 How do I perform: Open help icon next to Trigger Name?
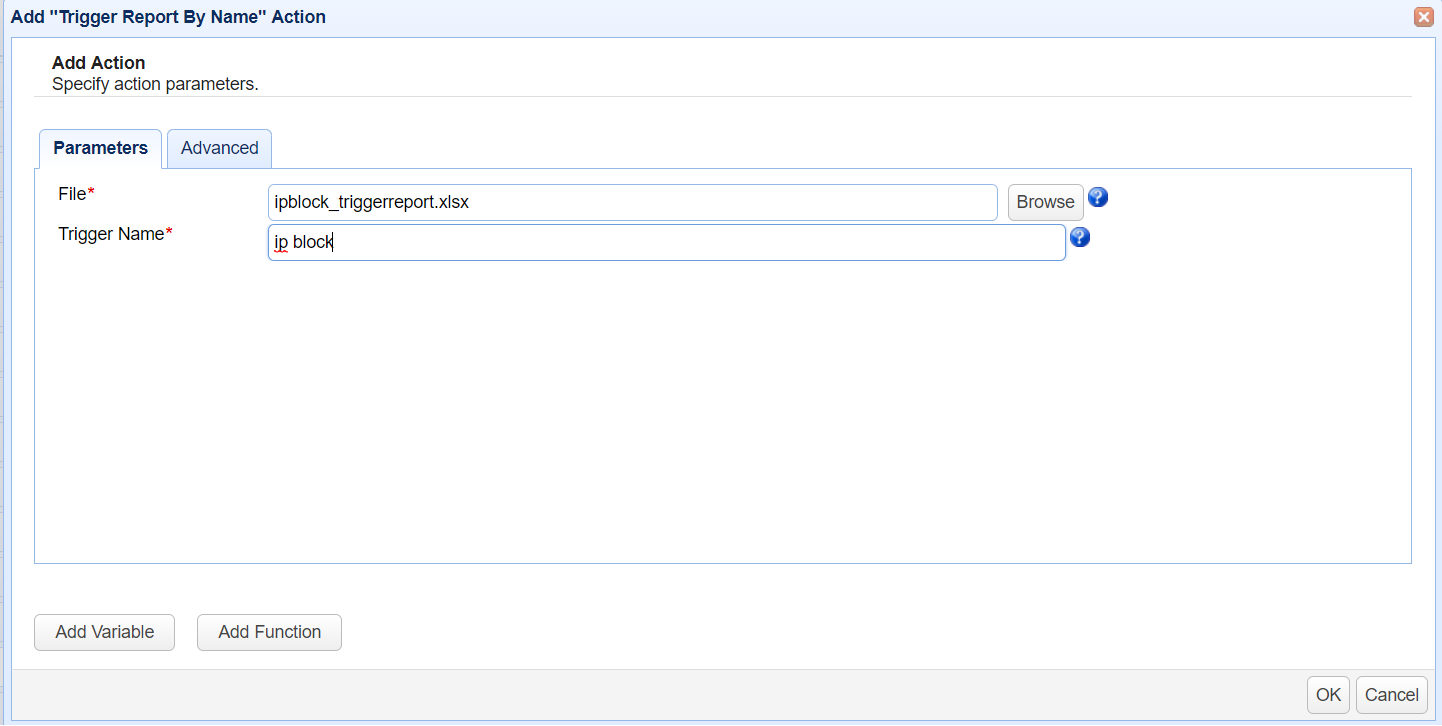[x=1079, y=237]
